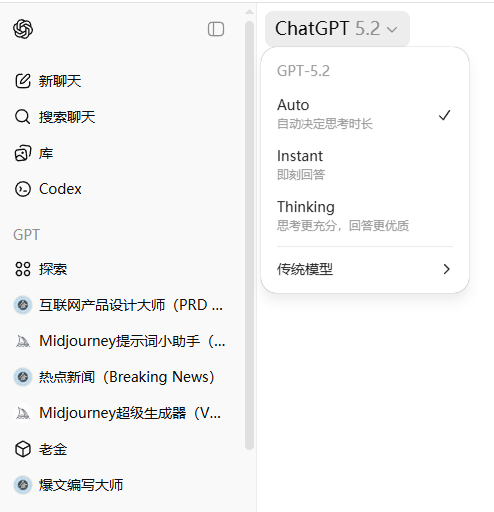Click the cube icon next to 老金
The height and width of the screenshot is (512, 494).
coord(23,449)
